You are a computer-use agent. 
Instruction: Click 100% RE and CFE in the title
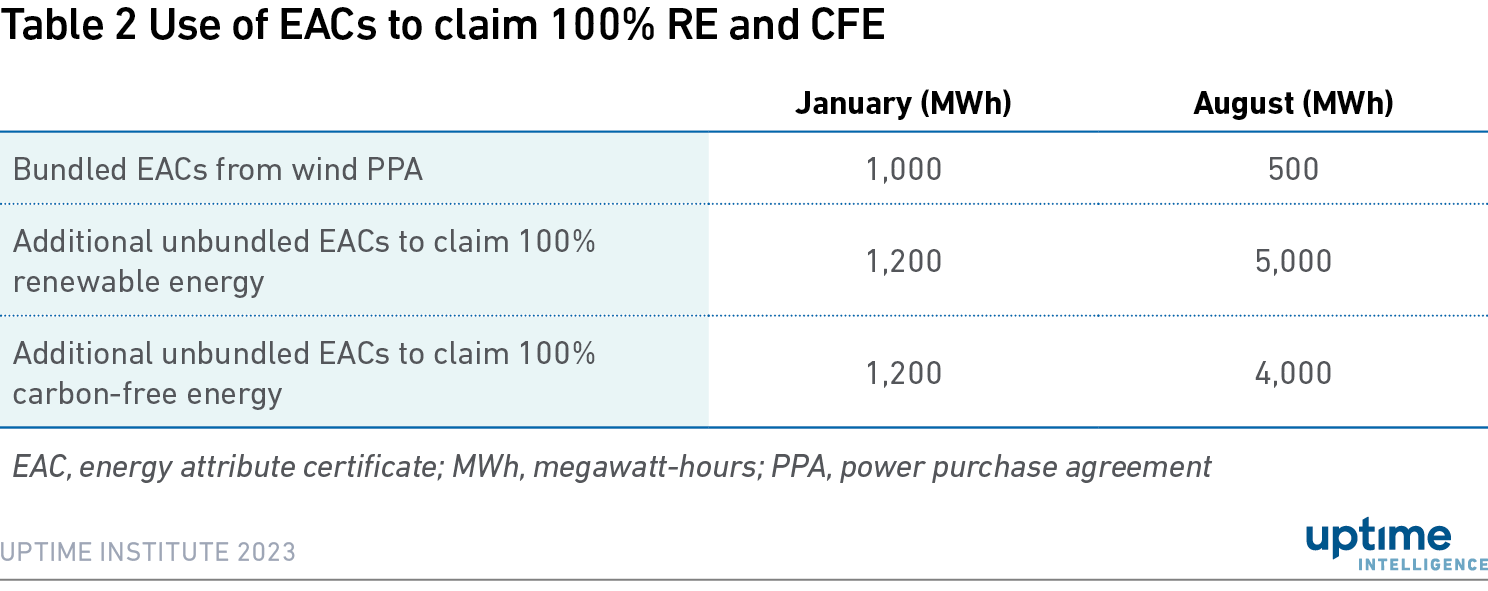(x=734, y=26)
